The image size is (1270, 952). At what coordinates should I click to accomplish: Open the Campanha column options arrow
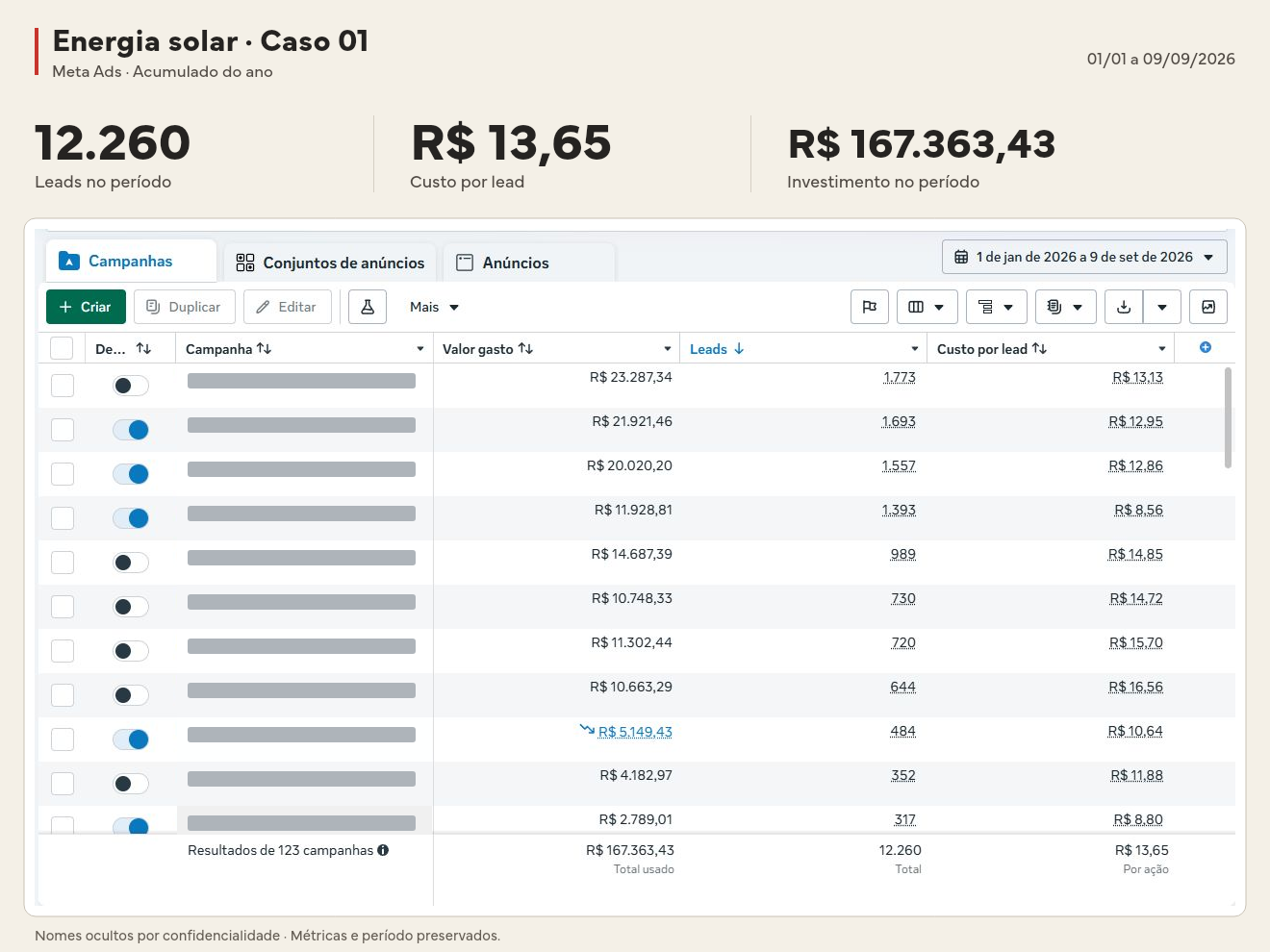pos(420,348)
